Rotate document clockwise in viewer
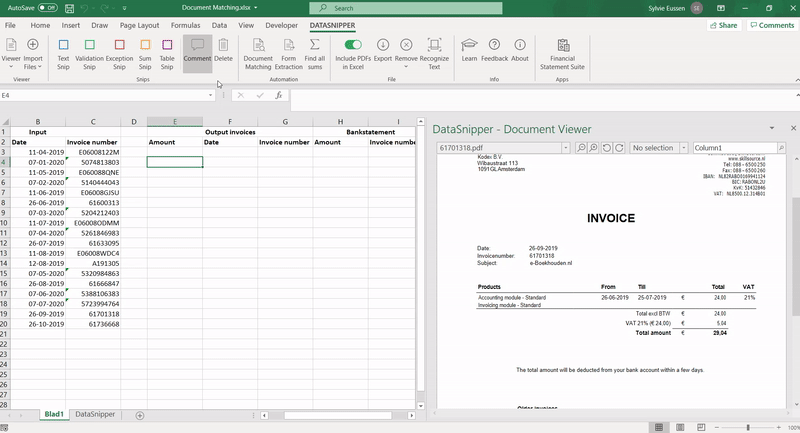800x433 pixels. pos(619,148)
